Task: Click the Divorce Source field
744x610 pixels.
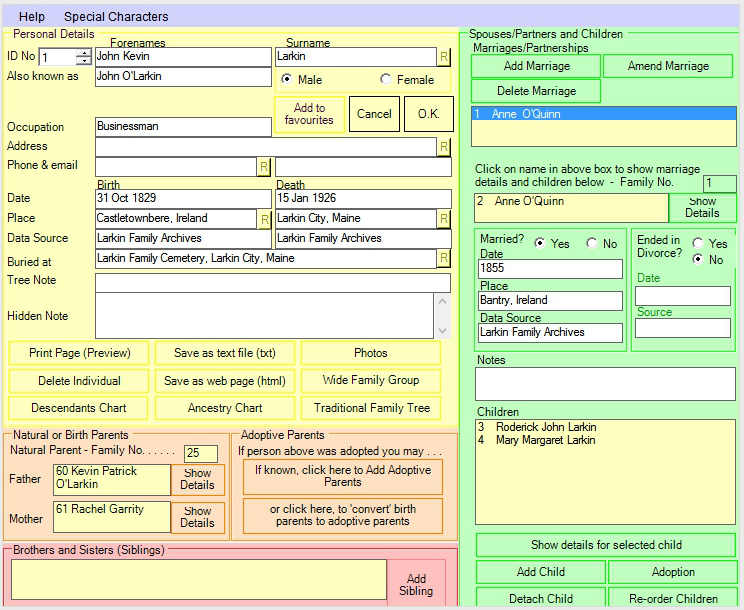Action: coord(683,328)
